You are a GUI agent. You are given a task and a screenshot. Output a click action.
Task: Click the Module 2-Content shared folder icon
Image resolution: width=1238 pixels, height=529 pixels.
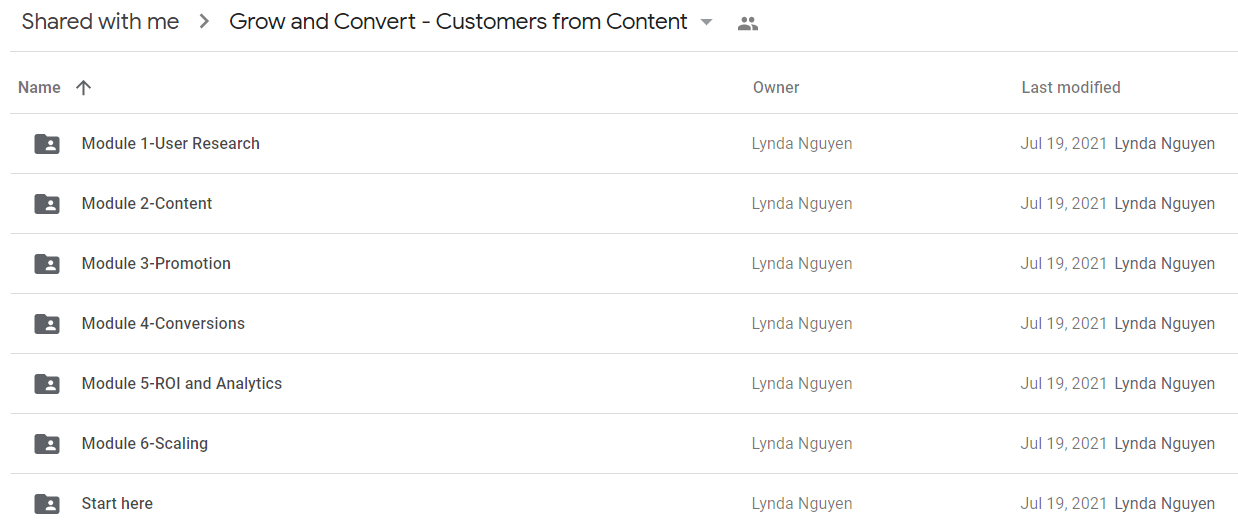47,204
